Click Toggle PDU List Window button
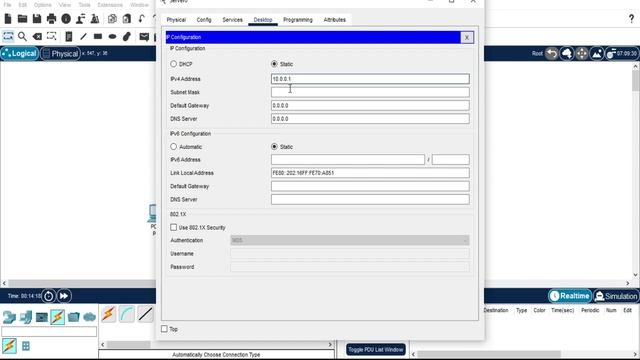This screenshot has width=640, height=360. coord(376,349)
